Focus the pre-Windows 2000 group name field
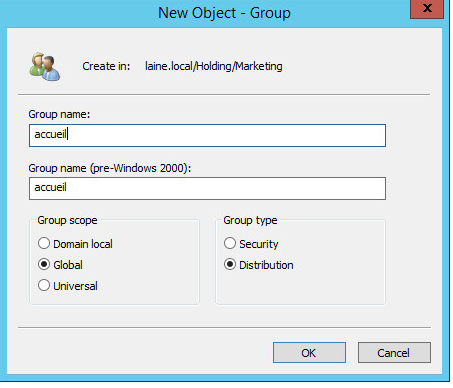Image resolution: width=453 pixels, height=388 pixels. click(207, 189)
